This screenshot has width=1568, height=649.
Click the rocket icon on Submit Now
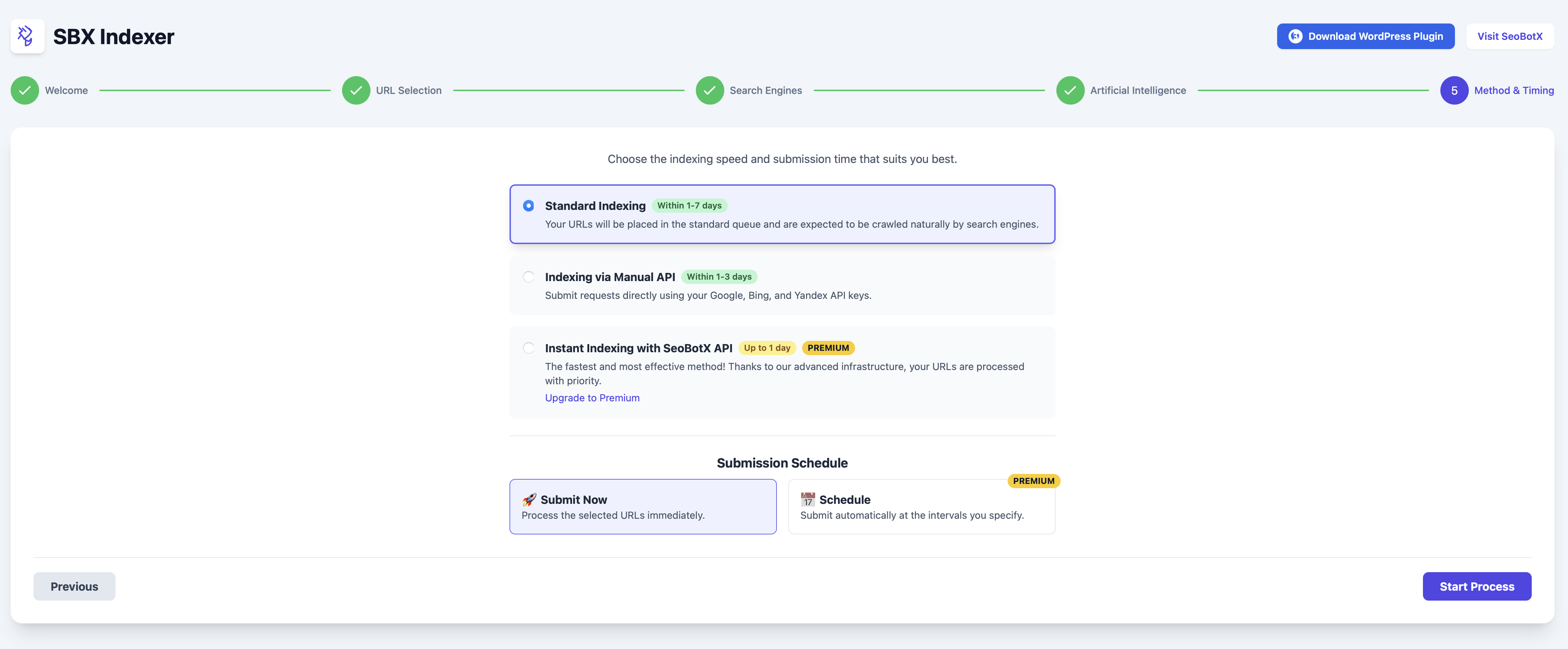coord(529,500)
